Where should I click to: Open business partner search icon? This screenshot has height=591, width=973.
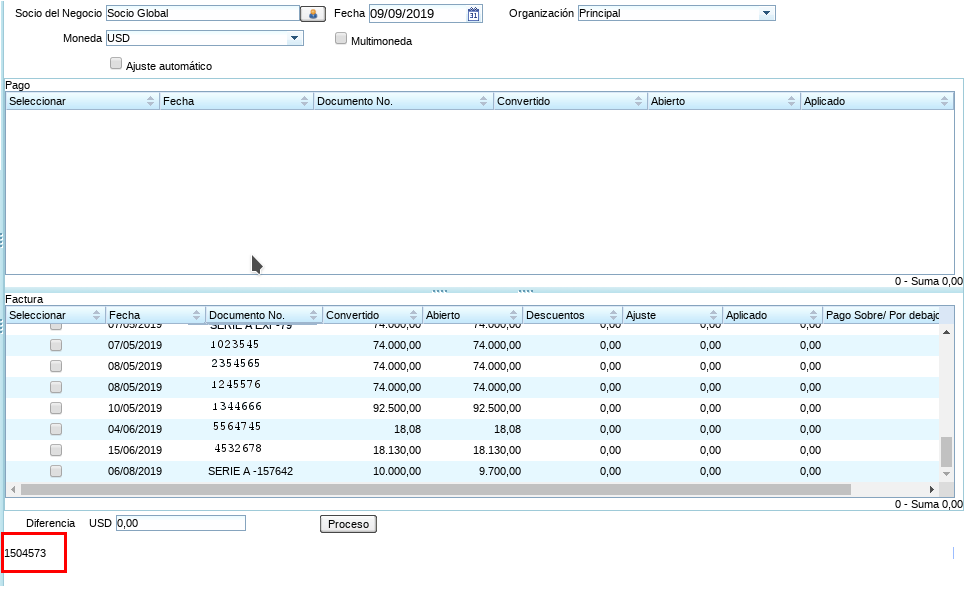coord(313,14)
